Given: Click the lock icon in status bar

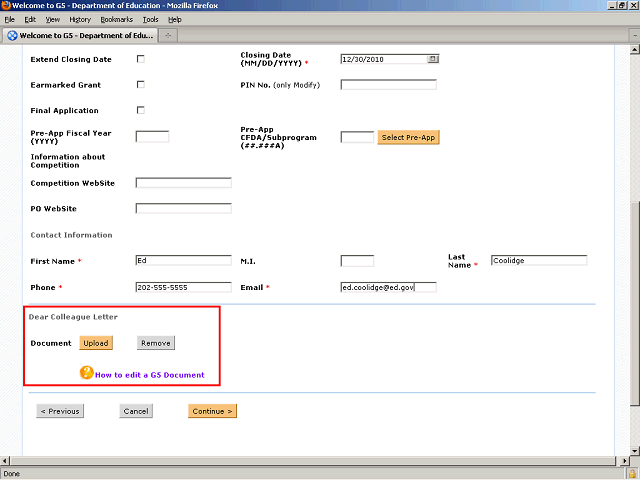Looking at the screenshot, I should click(x=633, y=474).
